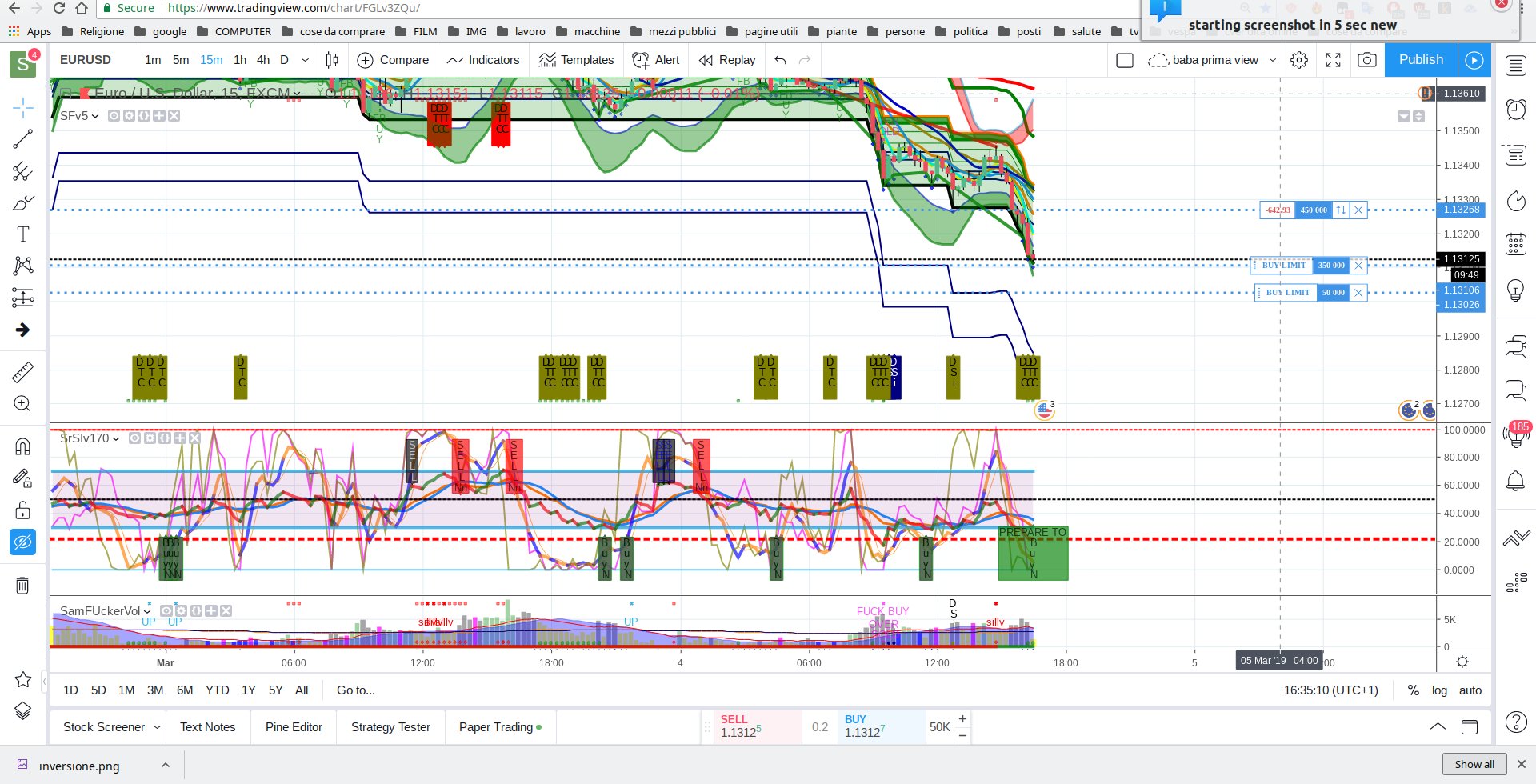The image size is (1536, 784).
Task: Select the ruler measure tool
Action: (22, 372)
